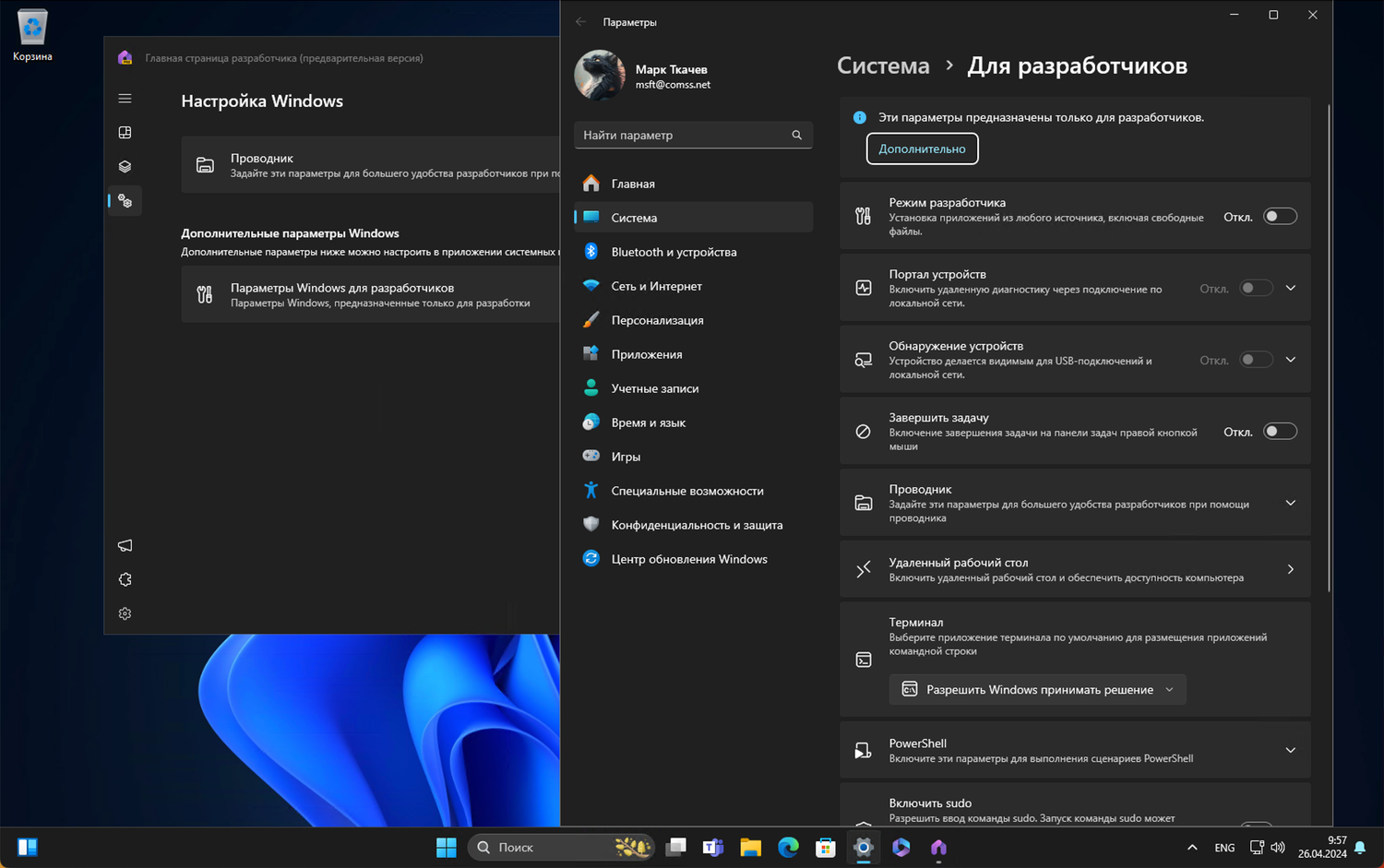Screen dimensions: 1384x868
Task: Click the settings page vertical scrollbar
Action: tap(1329, 348)
